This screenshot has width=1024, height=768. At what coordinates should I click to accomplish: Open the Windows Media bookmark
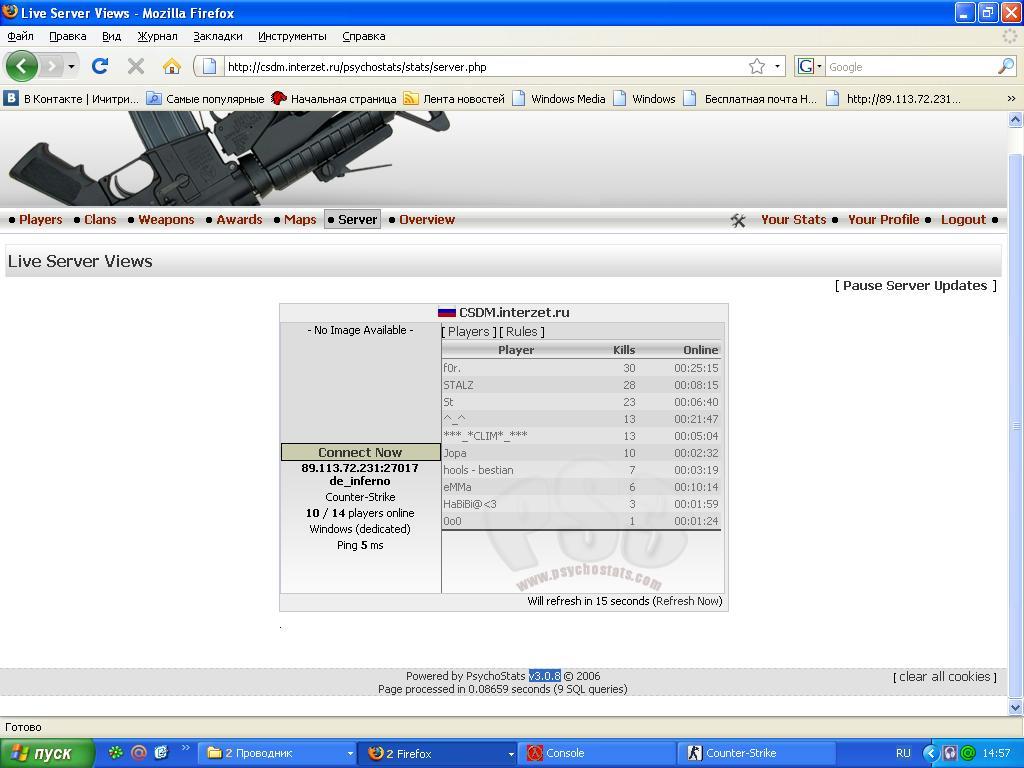[559, 99]
